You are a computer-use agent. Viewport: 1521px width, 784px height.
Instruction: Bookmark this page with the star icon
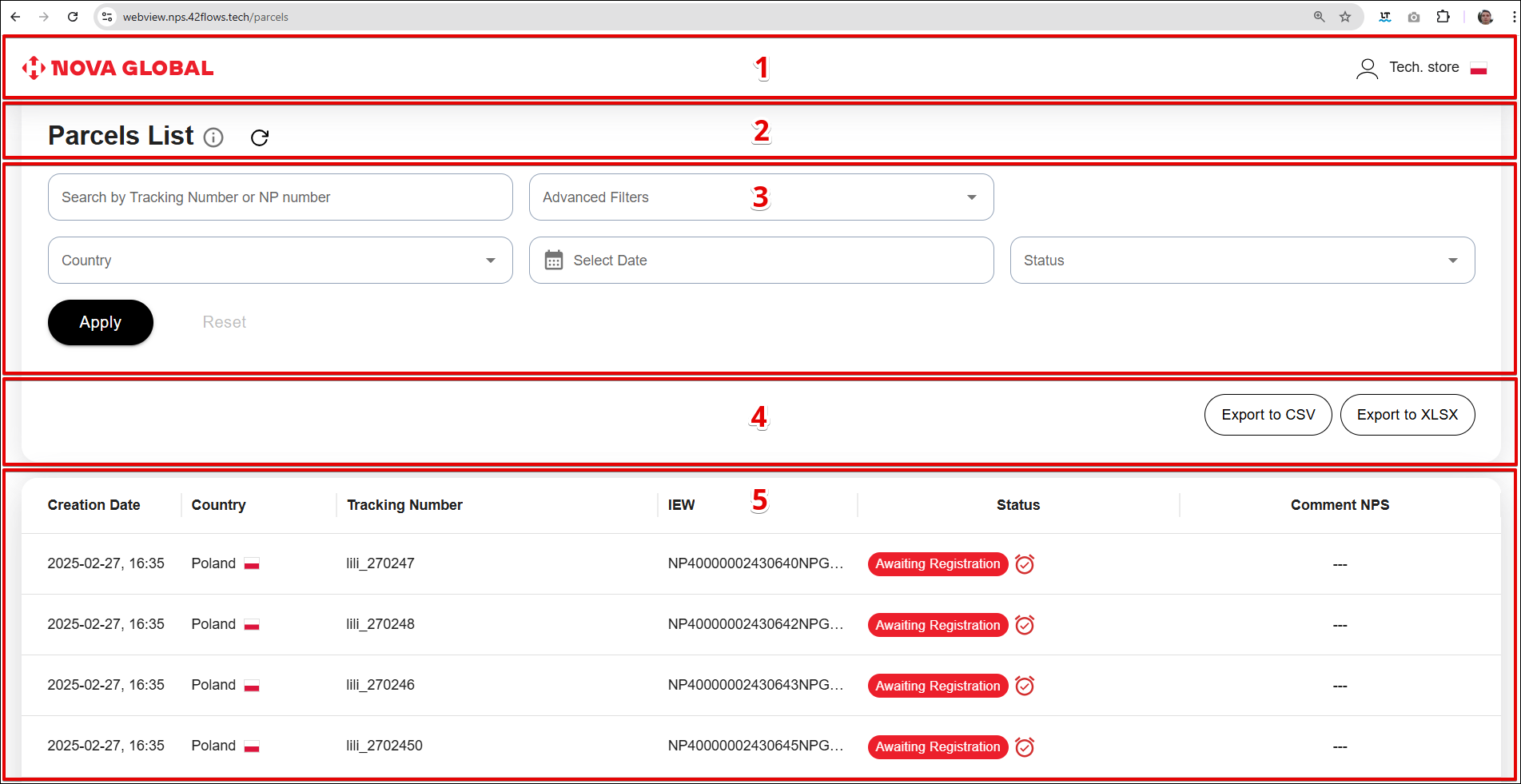1345,17
